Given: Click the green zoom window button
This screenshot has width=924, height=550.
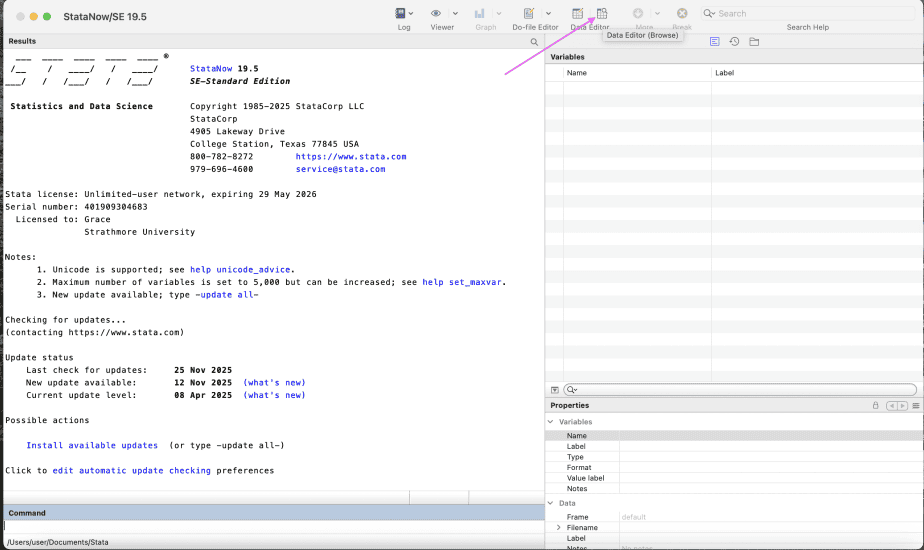Looking at the screenshot, I should tap(47, 17).
